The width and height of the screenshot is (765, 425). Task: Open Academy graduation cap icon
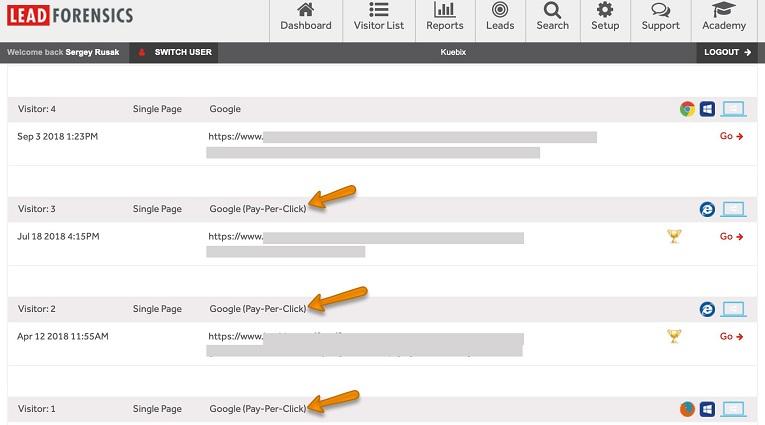tap(724, 9)
